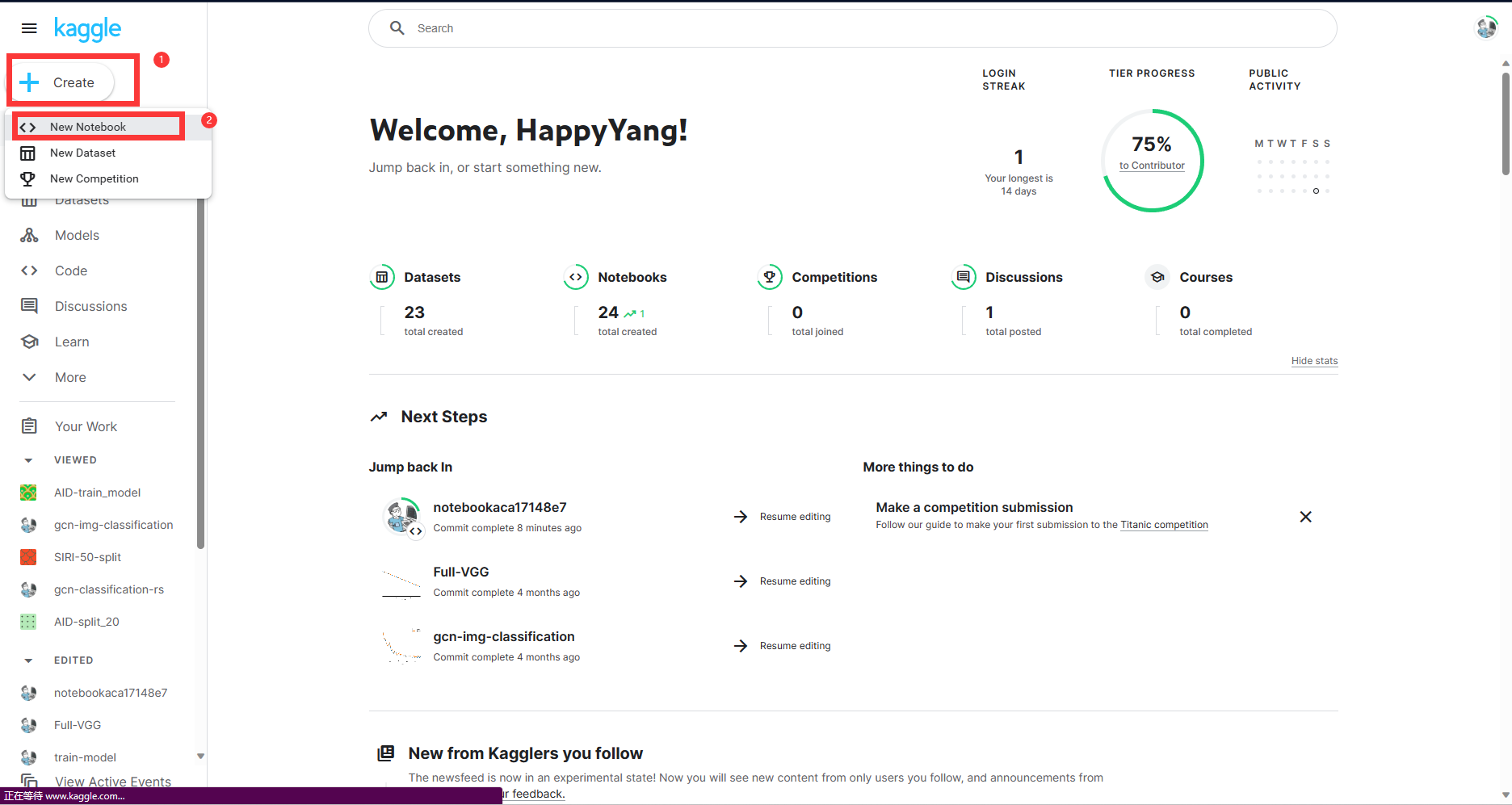Click the New Dataset table icon

[x=27, y=153]
